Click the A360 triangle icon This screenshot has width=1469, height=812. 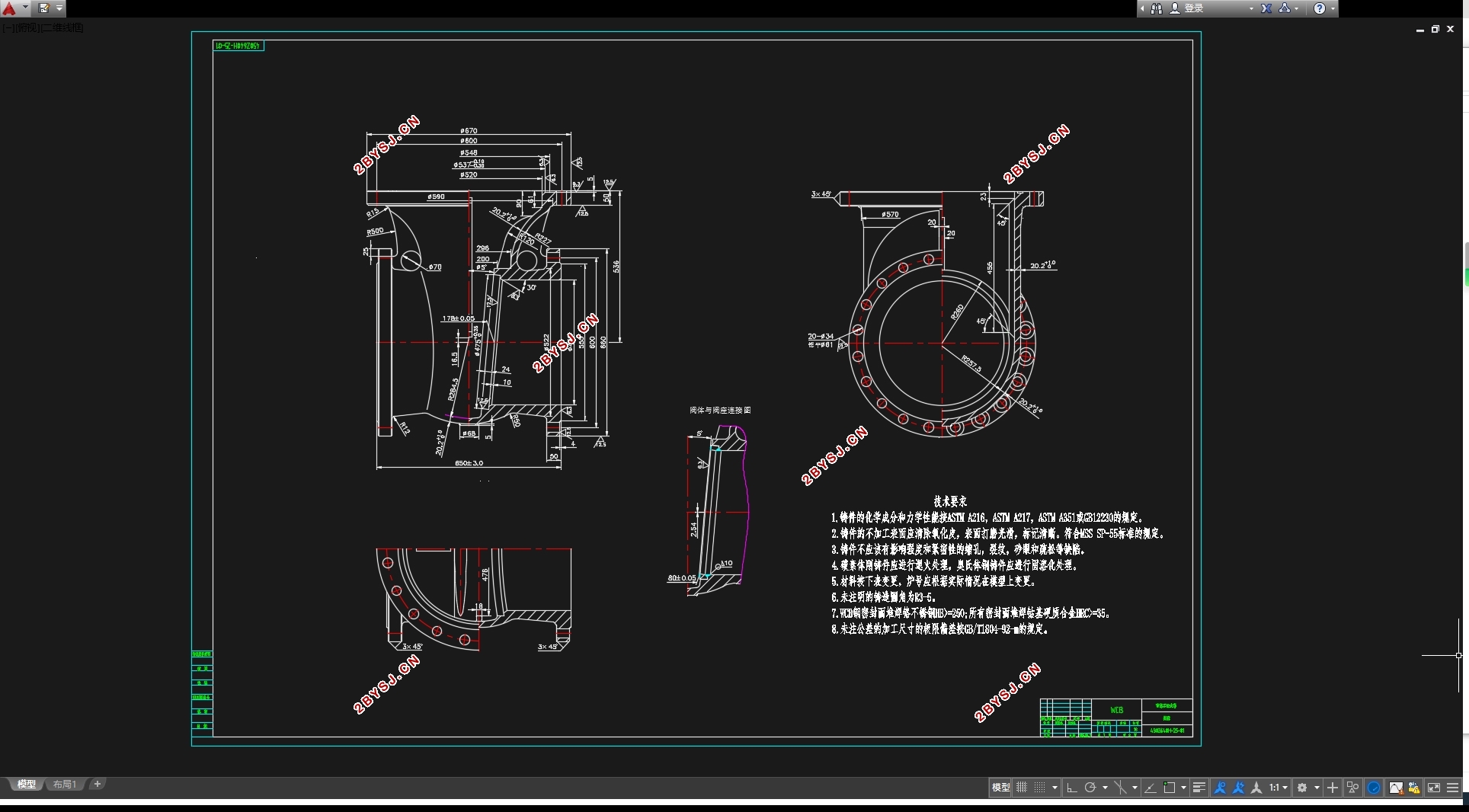(1285, 8)
